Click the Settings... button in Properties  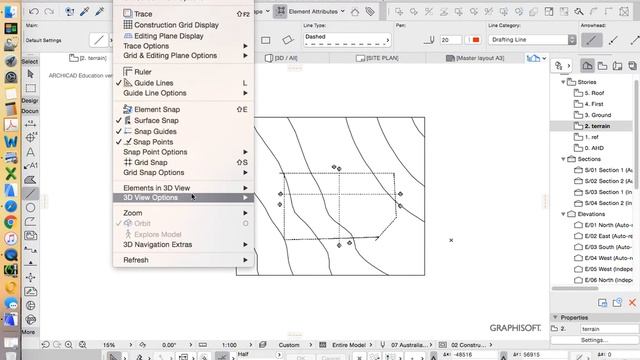tap(594, 340)
